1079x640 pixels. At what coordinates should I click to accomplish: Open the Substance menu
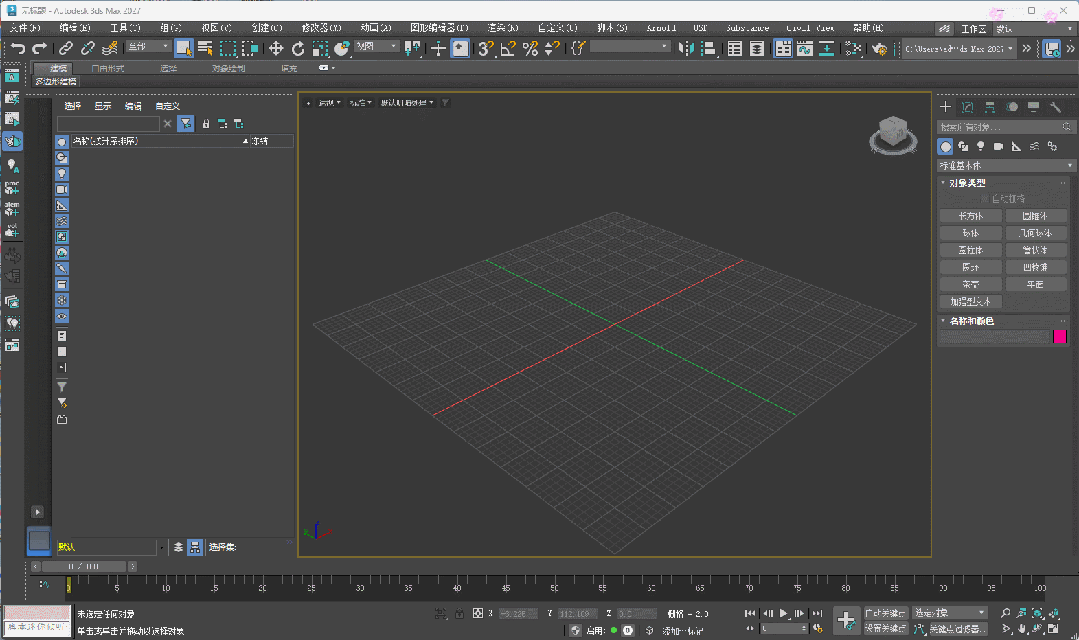coord(748,27)
